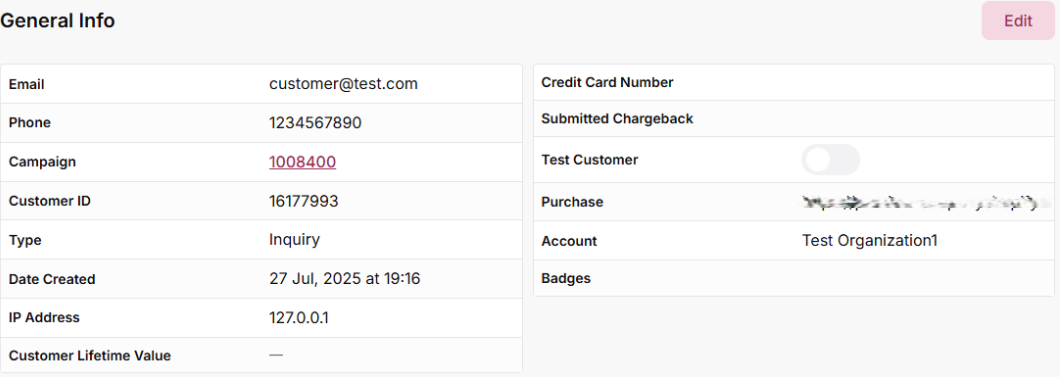Click the Test Organization1 account value

pyautogui.click(x=869, y=241)
